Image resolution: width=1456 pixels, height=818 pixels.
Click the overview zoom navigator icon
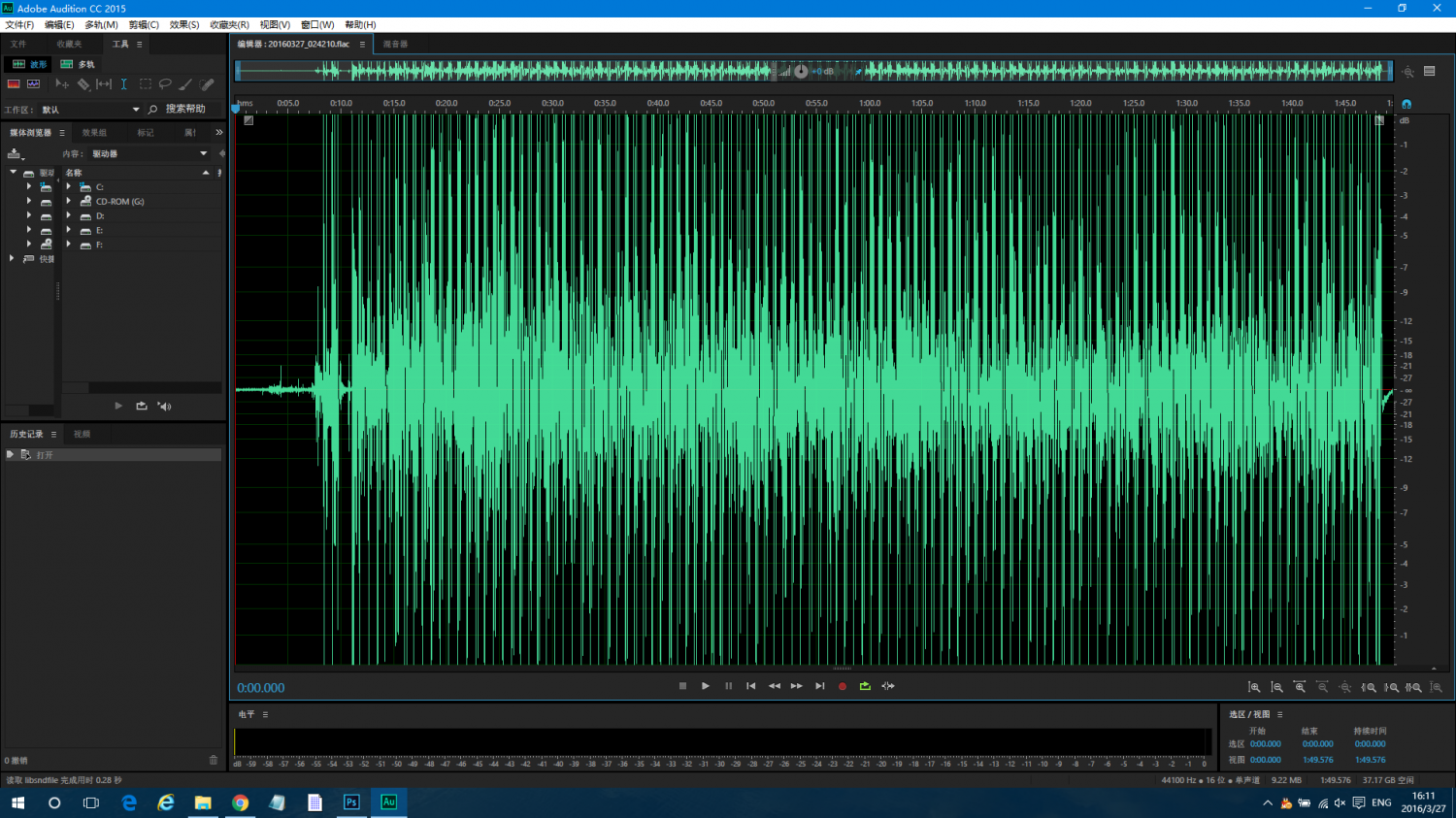pos(1408,71)
